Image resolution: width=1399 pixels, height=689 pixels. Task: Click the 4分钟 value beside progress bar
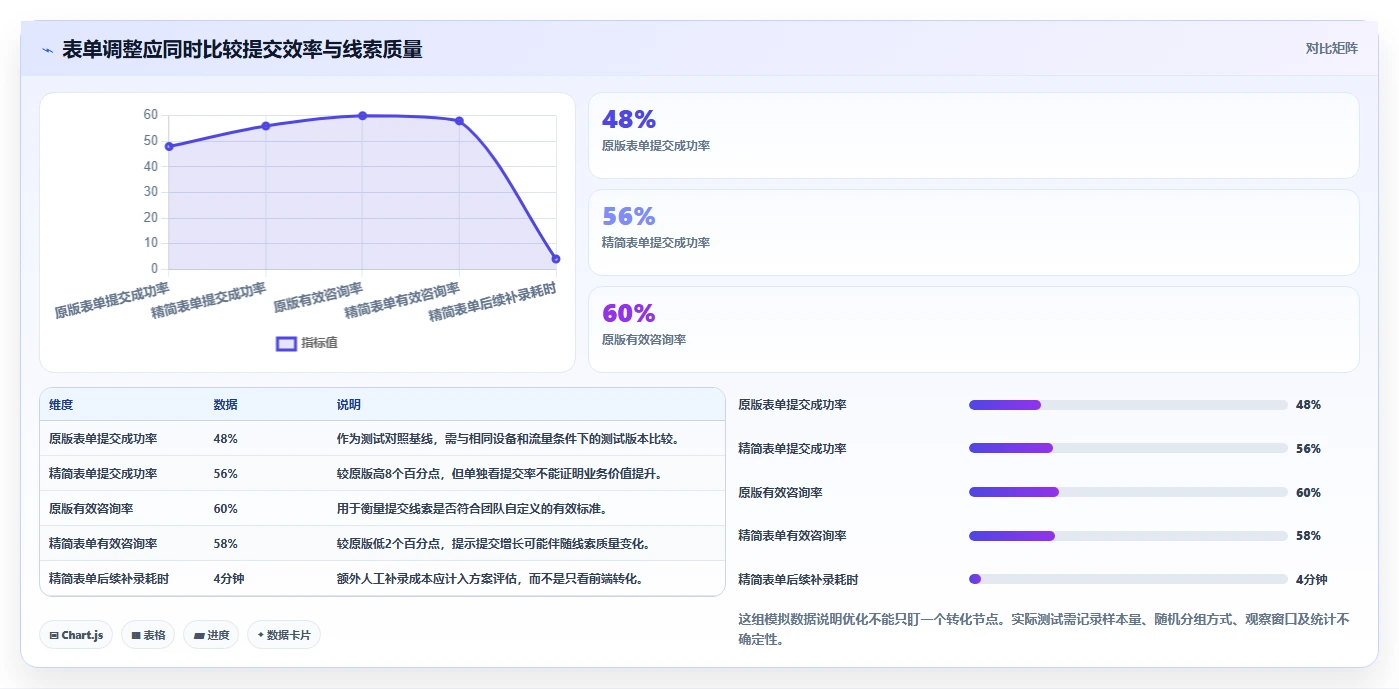click(x=1312, y=580)
